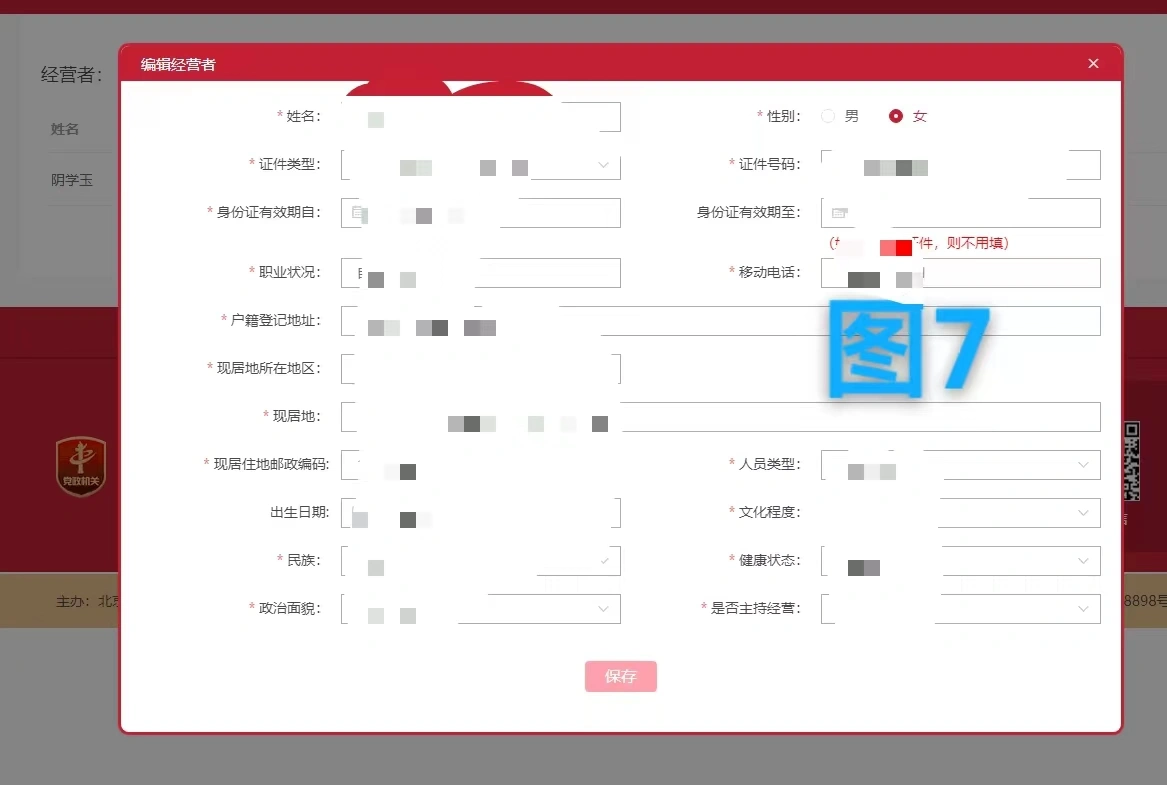Open the 健康状态 dropdown

(x=1083, y=560)
